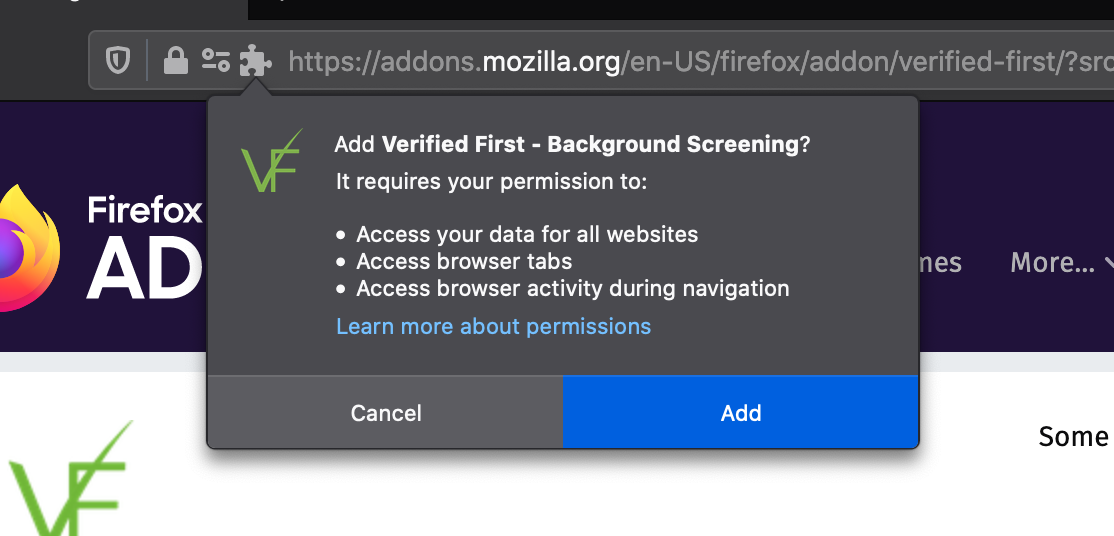Click the Firefox logo on the page
This screenshot has height=536, width=1114.
[x=28, y=246]
